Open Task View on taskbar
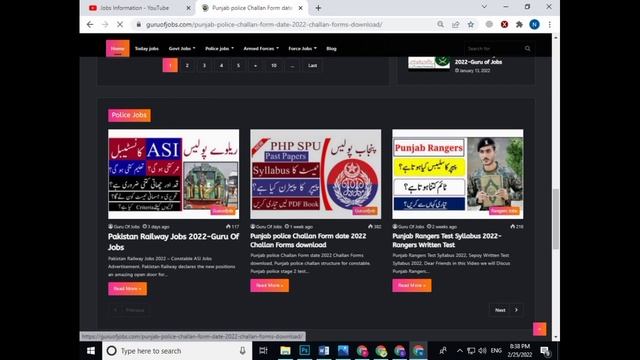 [x=263, y=351]
